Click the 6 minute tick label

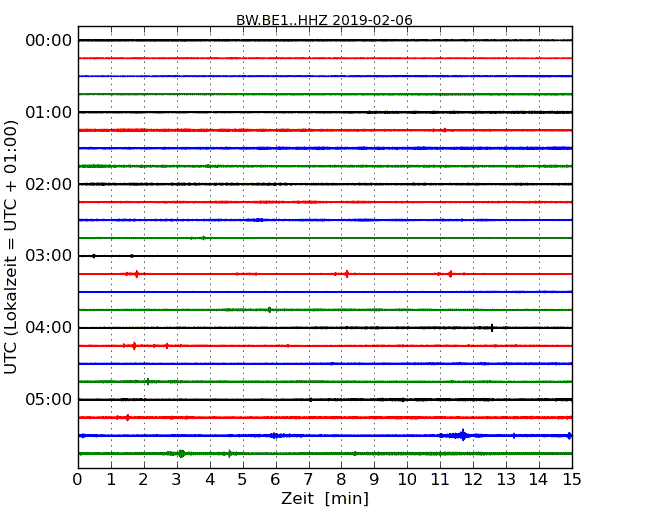[x=275, y=480]
